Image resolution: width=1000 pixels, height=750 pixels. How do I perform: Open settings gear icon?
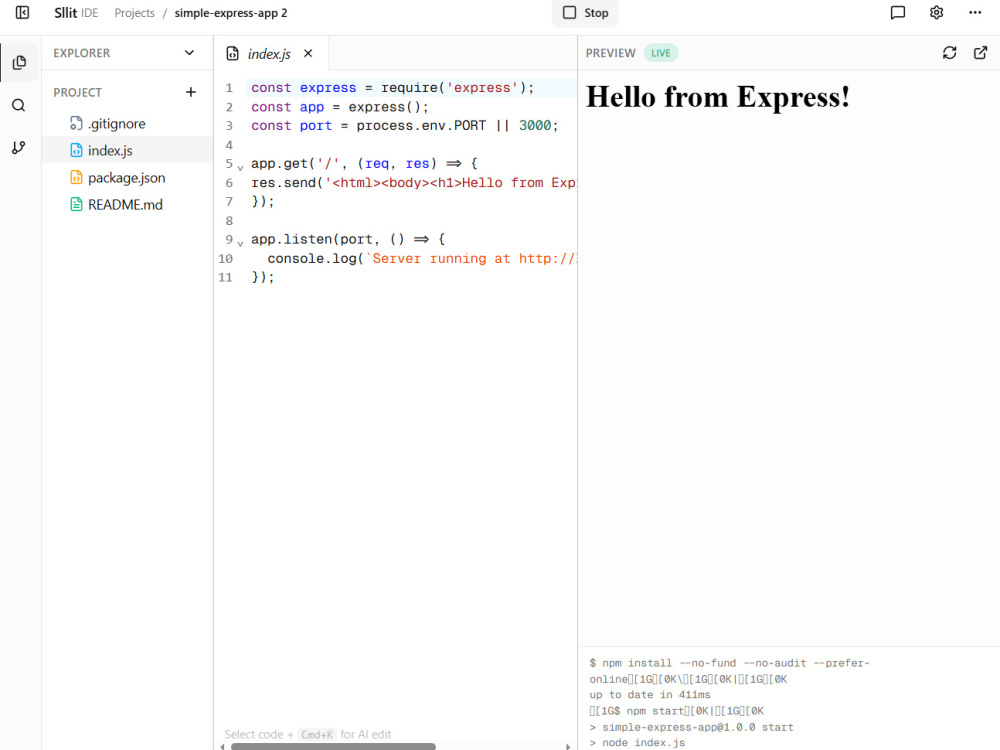pyautogui.click(x=936, y=13)
